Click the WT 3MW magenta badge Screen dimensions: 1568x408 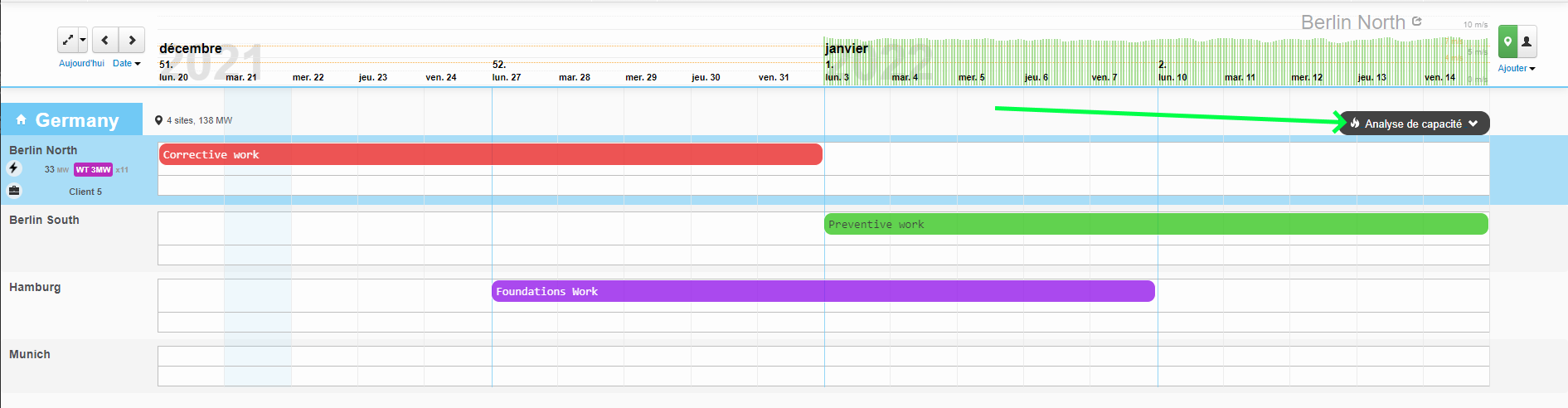tap(93, 169)
